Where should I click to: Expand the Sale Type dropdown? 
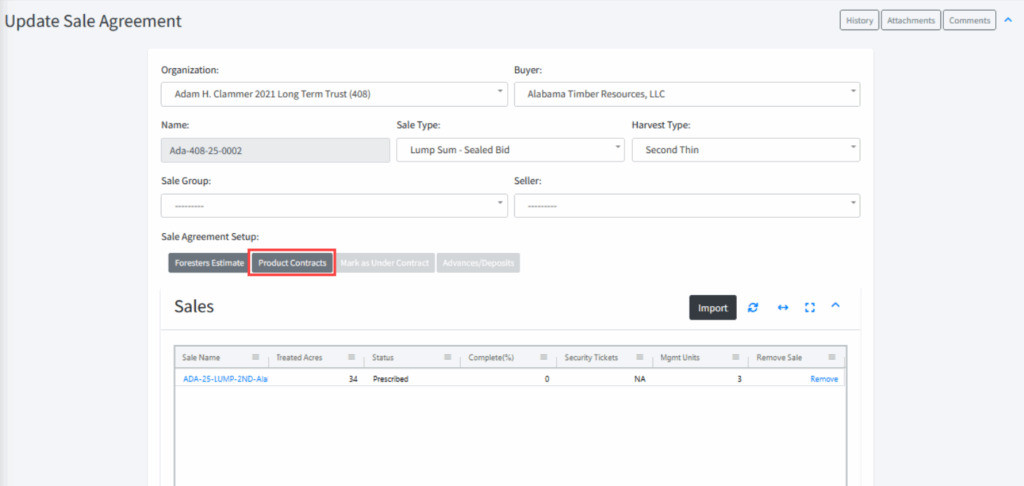510,150
